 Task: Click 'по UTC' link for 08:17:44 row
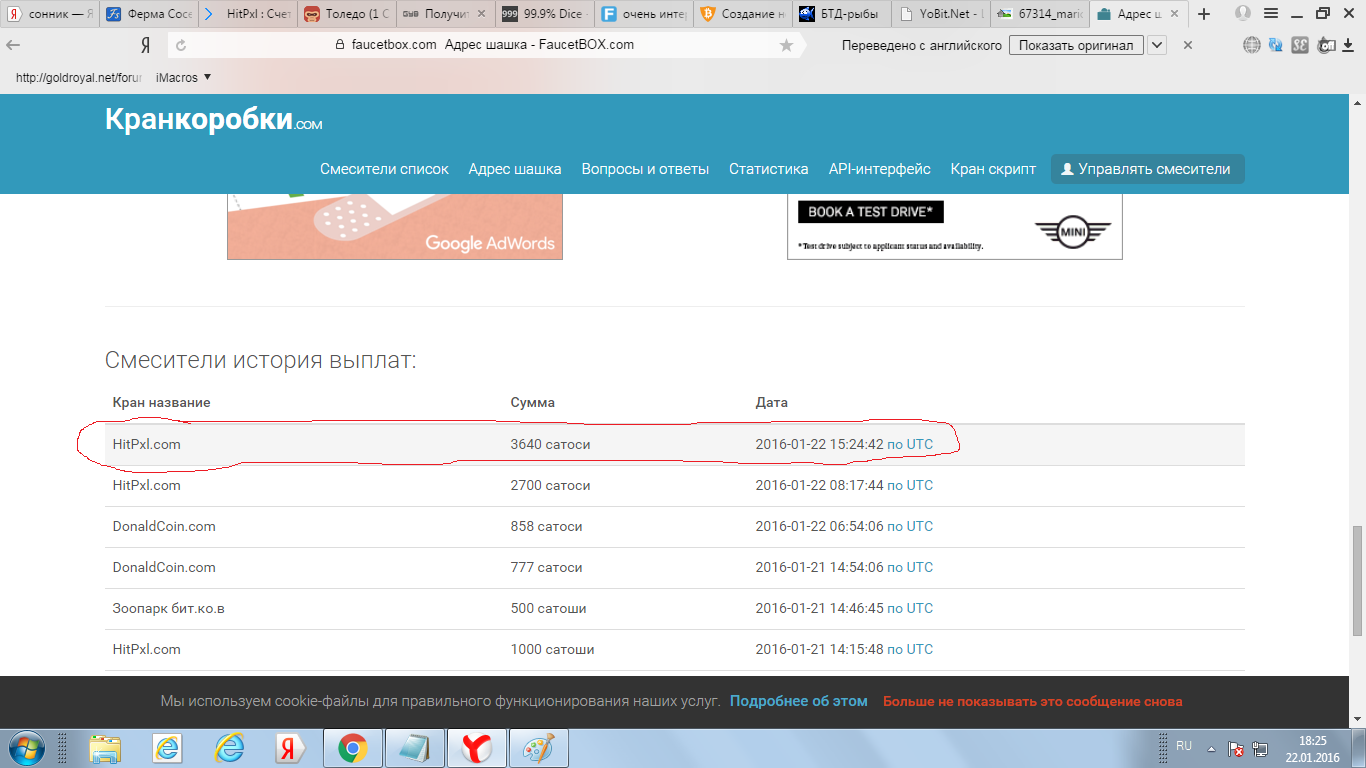(910, 485)
